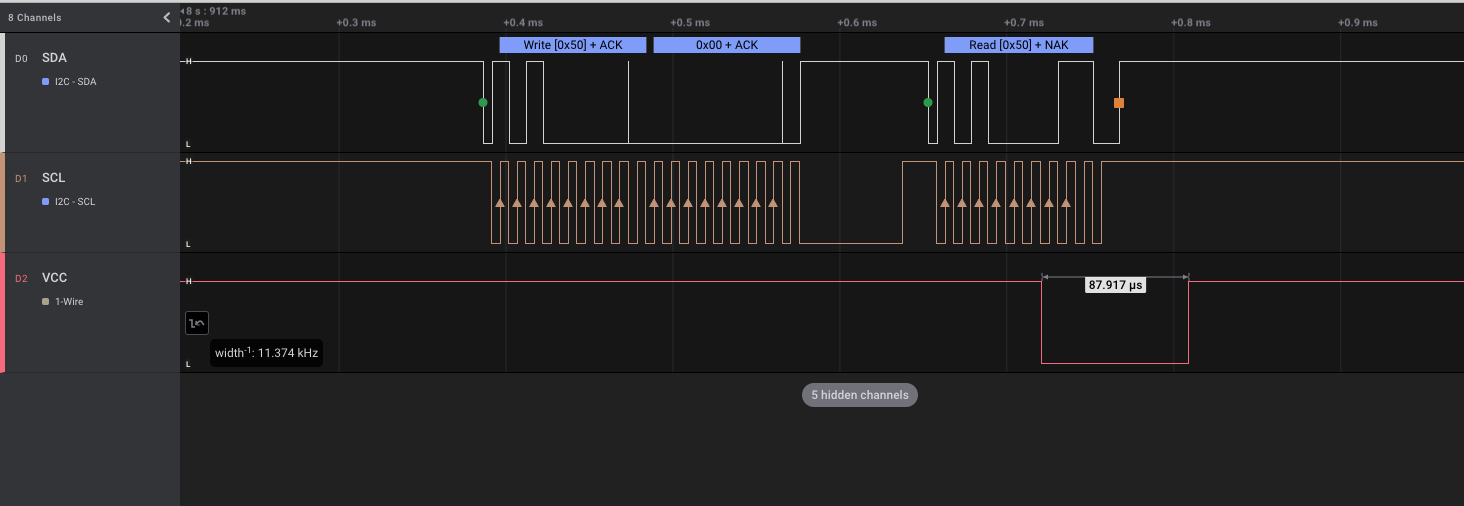The image size is (1464, 506).
Task: Select the blue I2C - SDA analyzer square
Action: [46, 82]
